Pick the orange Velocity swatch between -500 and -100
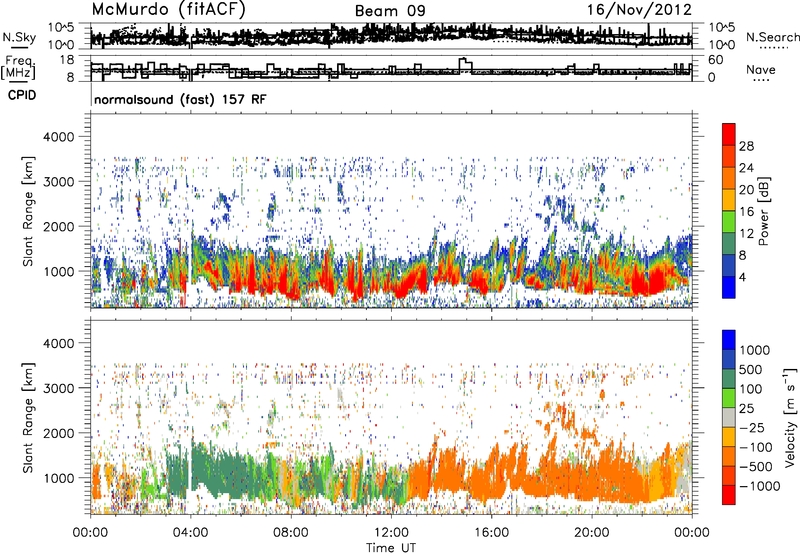This screenshot has height=554, width=800. pos(729,456)
